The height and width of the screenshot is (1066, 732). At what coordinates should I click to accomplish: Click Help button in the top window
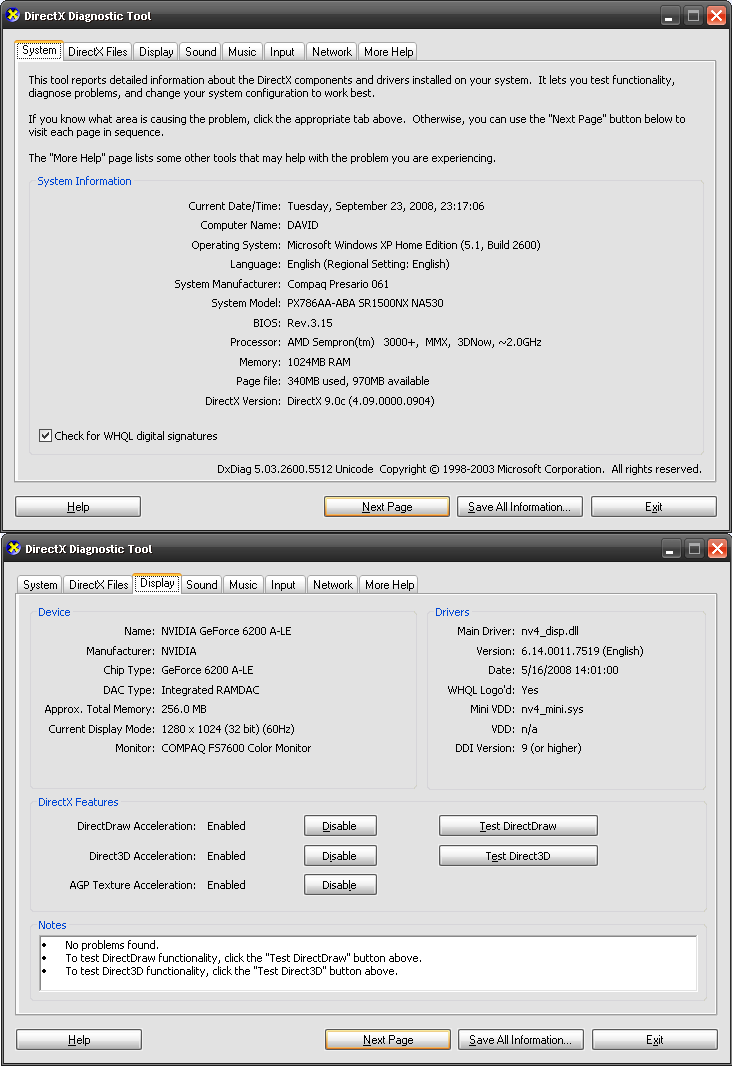point(78,506)
